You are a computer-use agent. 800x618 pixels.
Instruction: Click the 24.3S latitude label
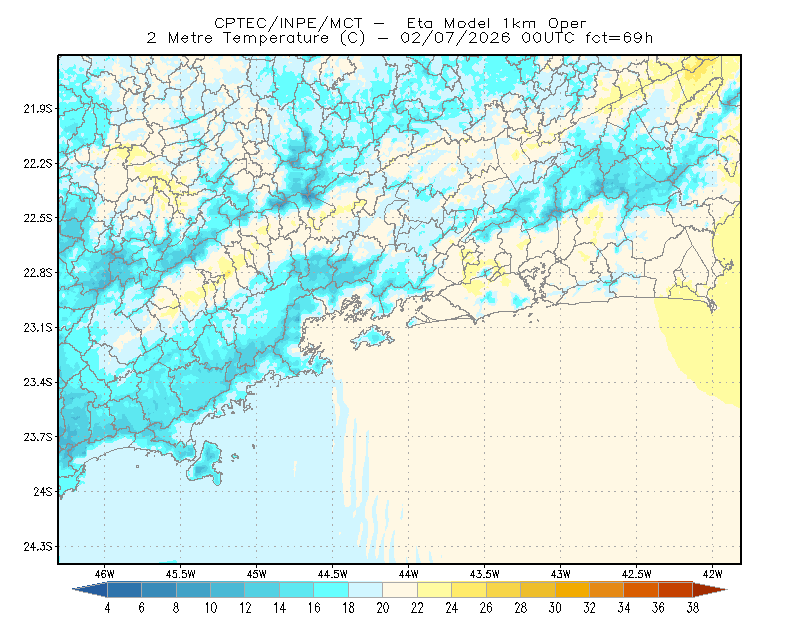point(38,547)
